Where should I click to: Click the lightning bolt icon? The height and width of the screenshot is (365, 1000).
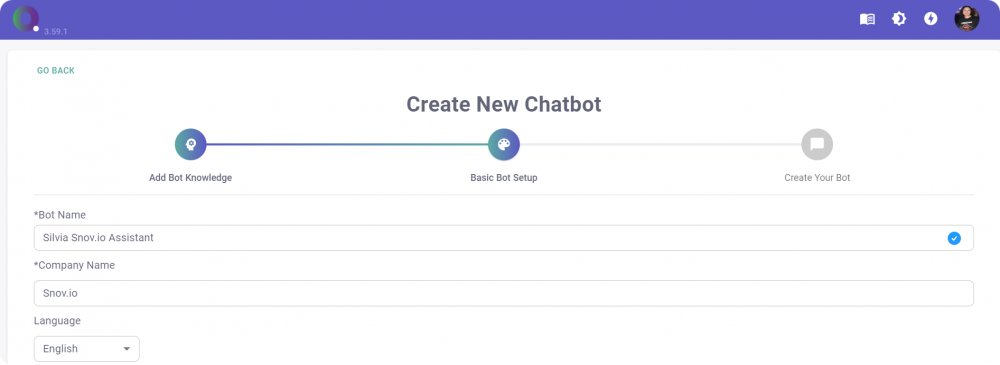[930, 19]
